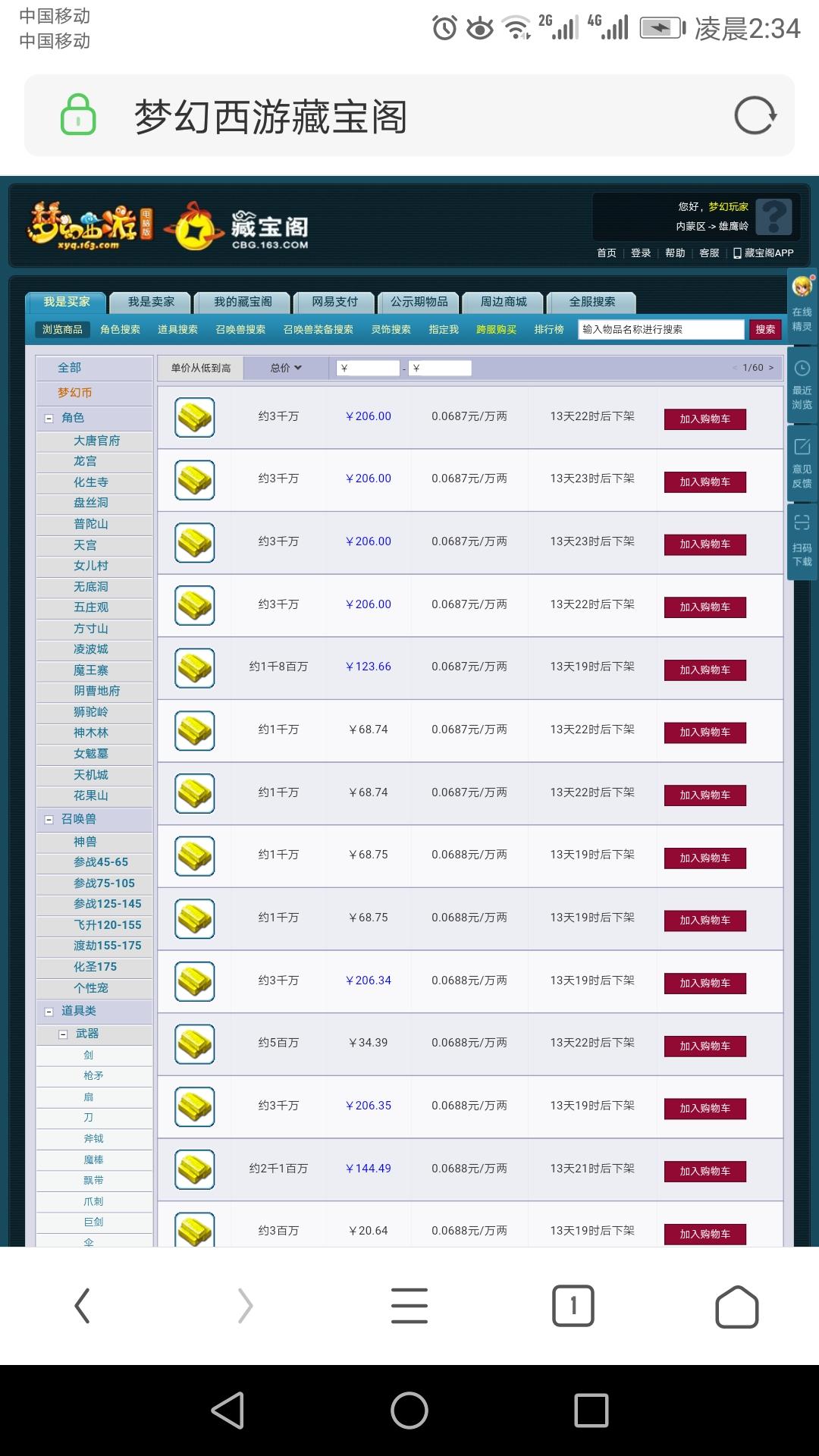Focus the minimum price field
The width and height of the screenshot is (819, 1456).
click(368, 368)
